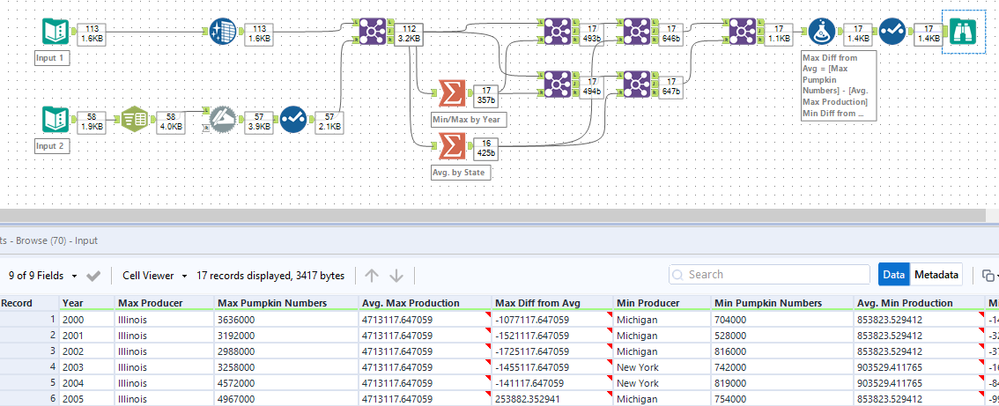
Task: Click the down arrow to go to next record
Action: [x=396, y=275]
